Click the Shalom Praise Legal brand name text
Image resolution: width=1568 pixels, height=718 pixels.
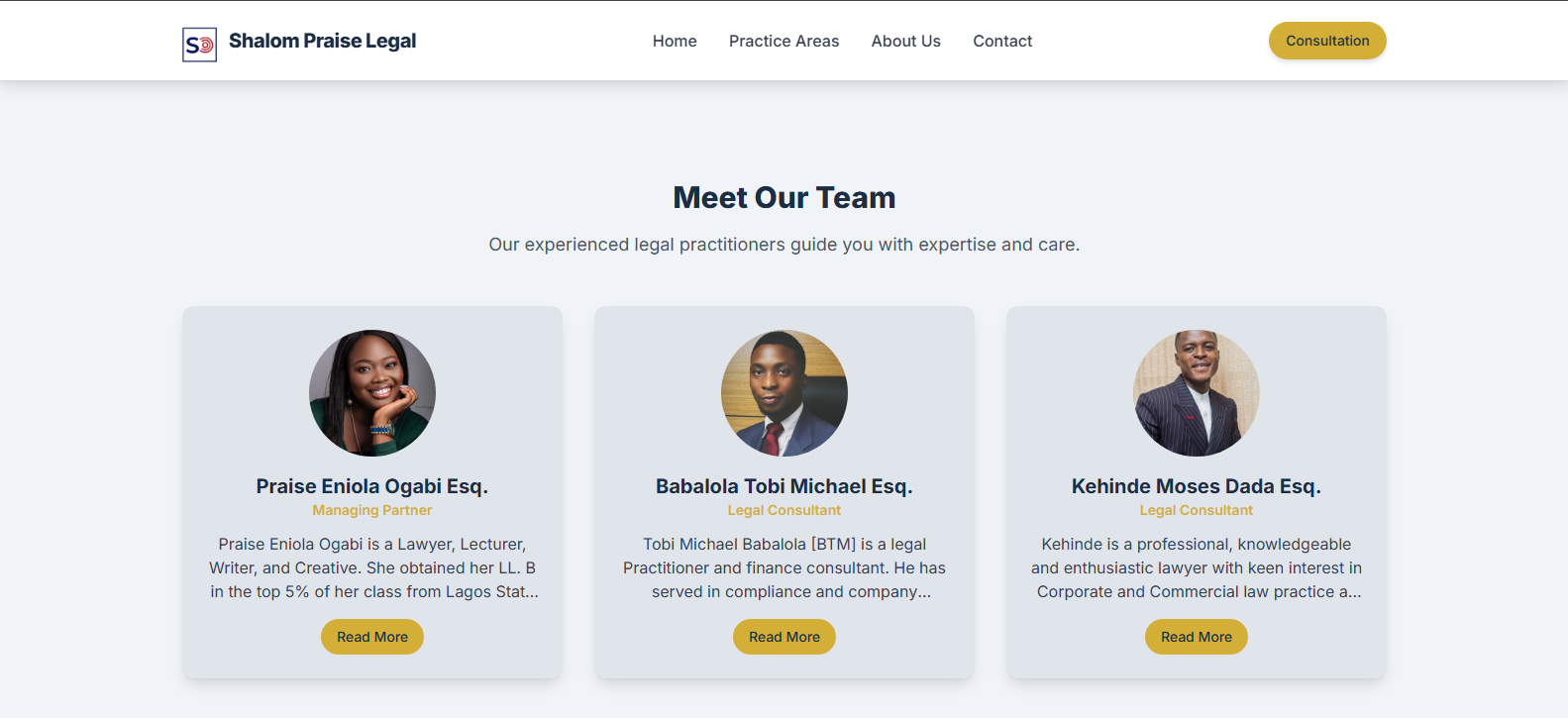[x=323, y=41]
